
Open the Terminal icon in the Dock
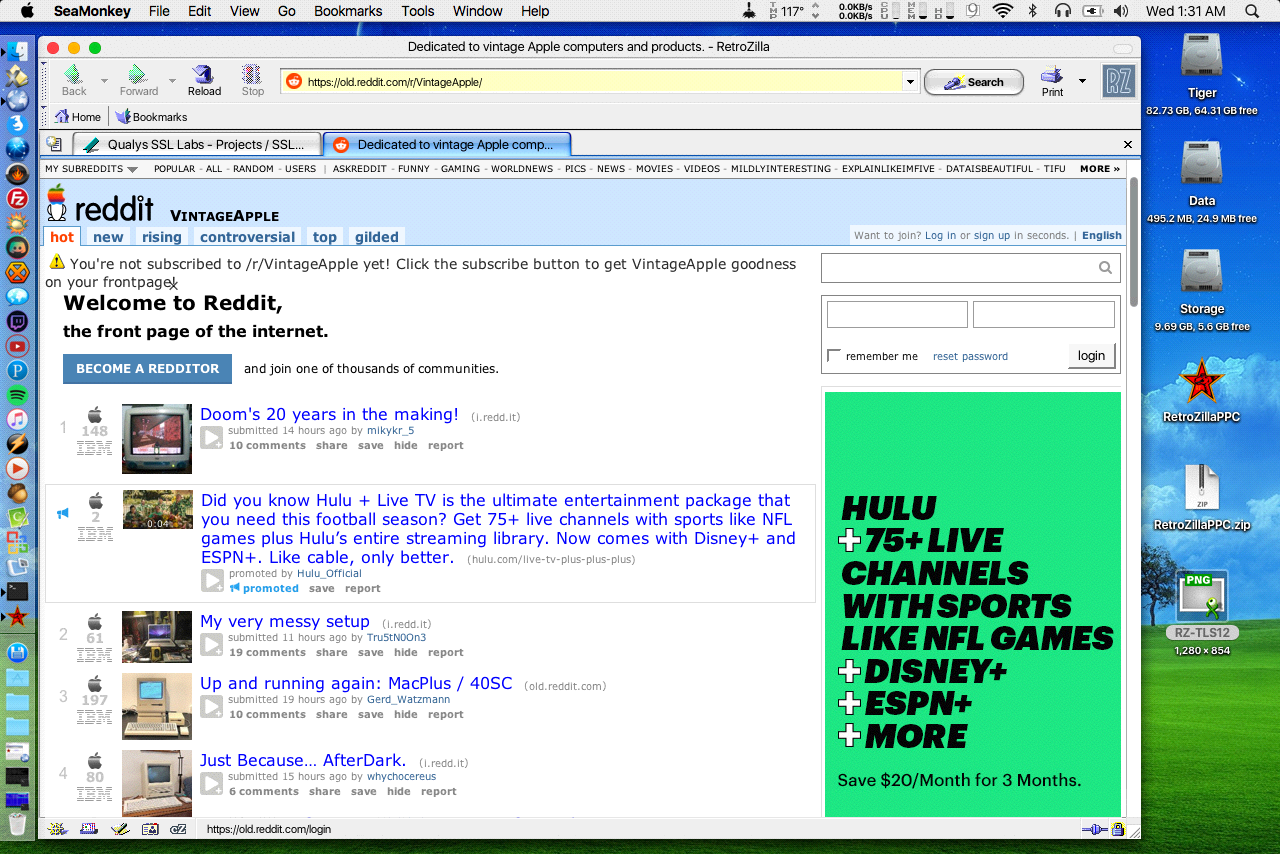click(17, 591)
